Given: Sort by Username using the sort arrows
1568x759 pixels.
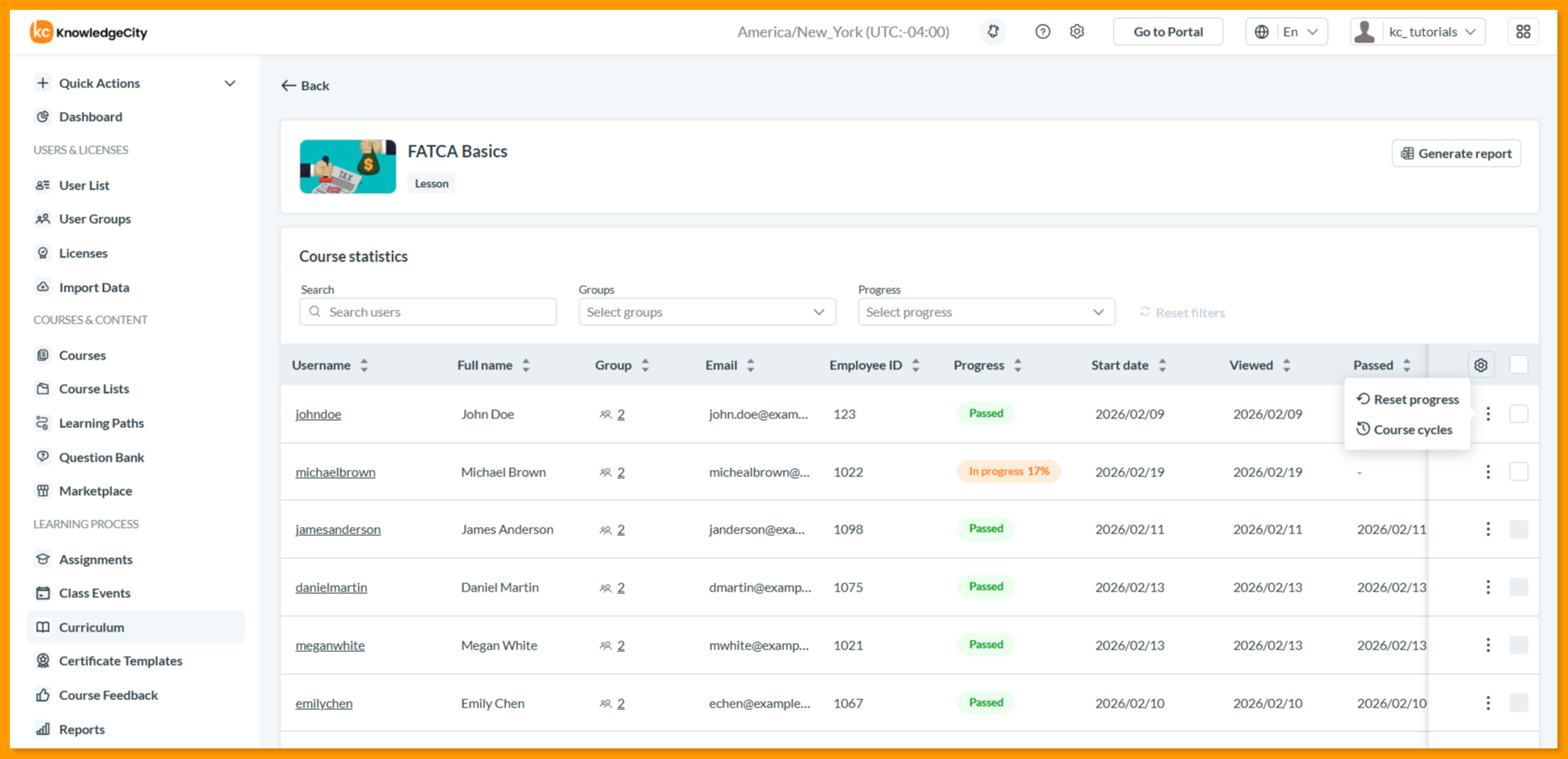Looking at the screenshot, I should coord(364,365).
